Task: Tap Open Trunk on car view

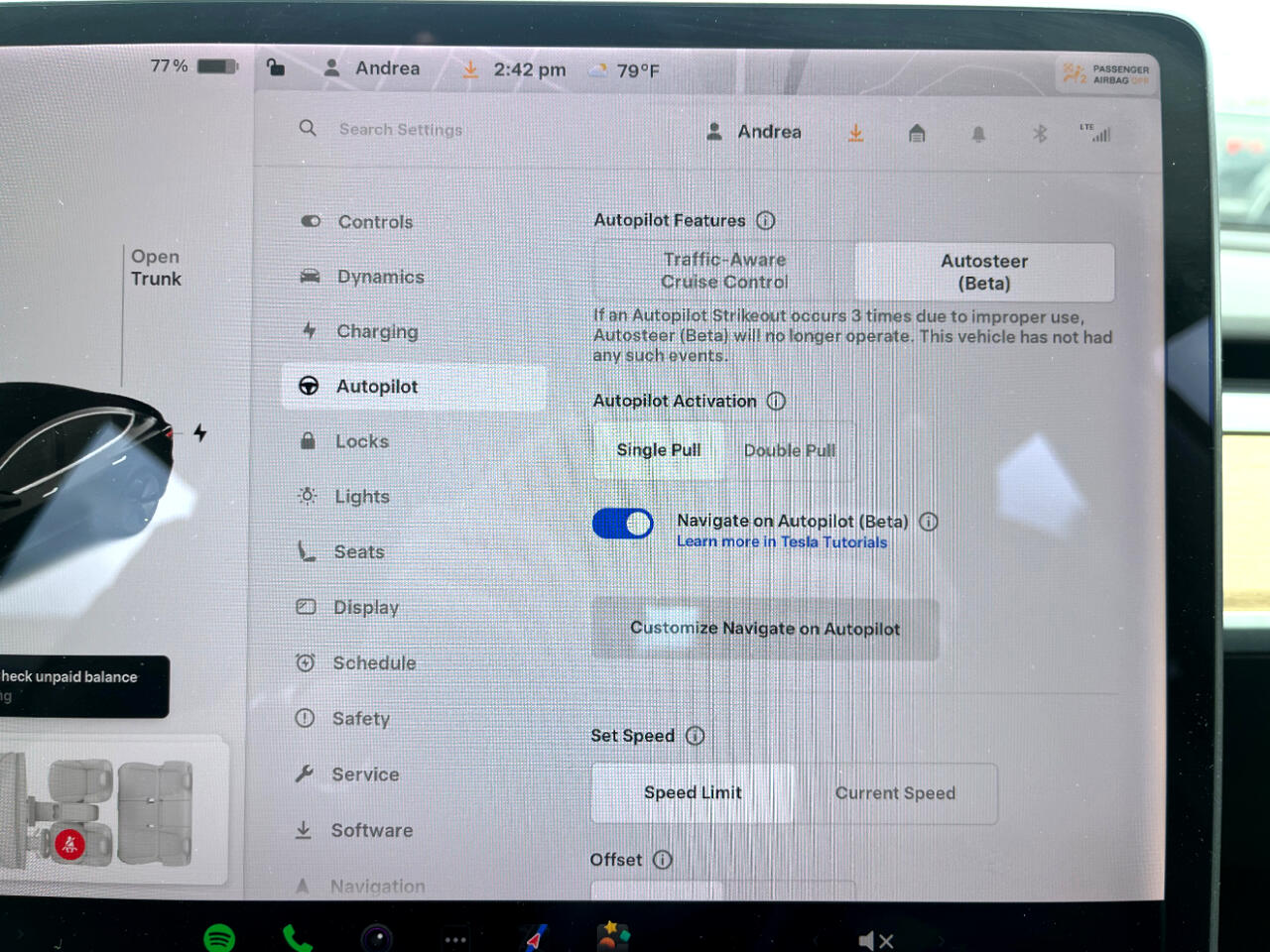Action: click(x=156, y=268)
